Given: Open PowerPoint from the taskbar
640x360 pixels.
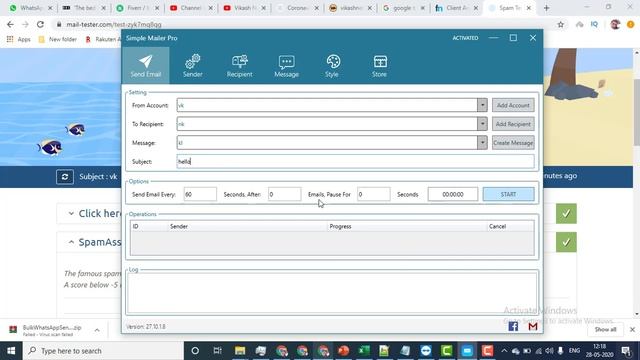Looking at the screenshot, I should pyautogui.click(x=343, y=351).
